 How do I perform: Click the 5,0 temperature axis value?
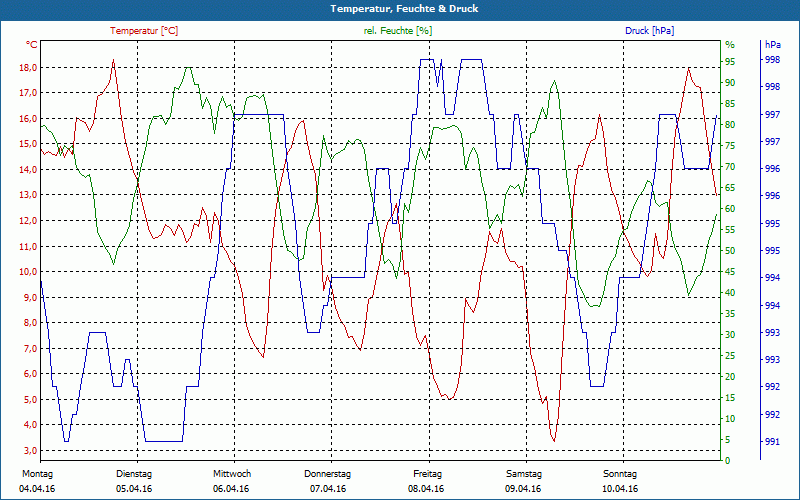[x=30, y=399]
